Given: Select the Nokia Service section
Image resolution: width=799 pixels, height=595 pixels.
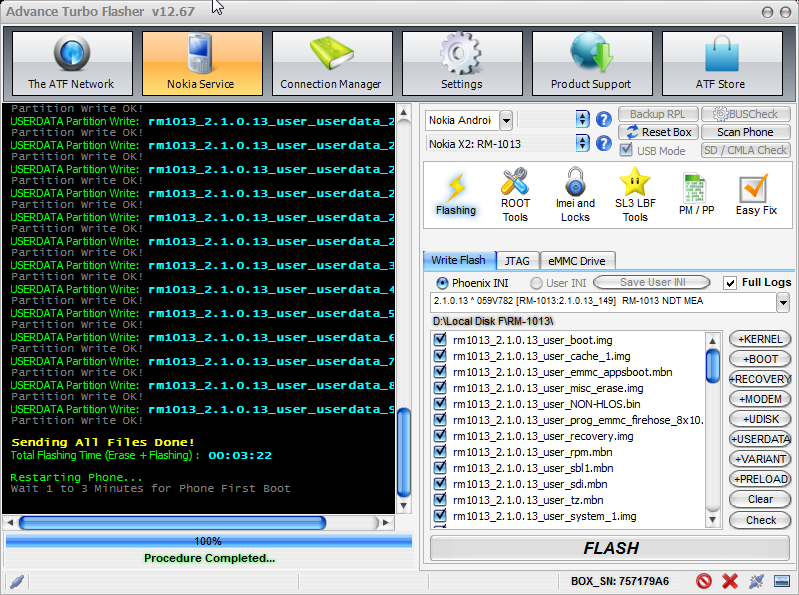Looking at the screenshot, I should pos(202,63).
